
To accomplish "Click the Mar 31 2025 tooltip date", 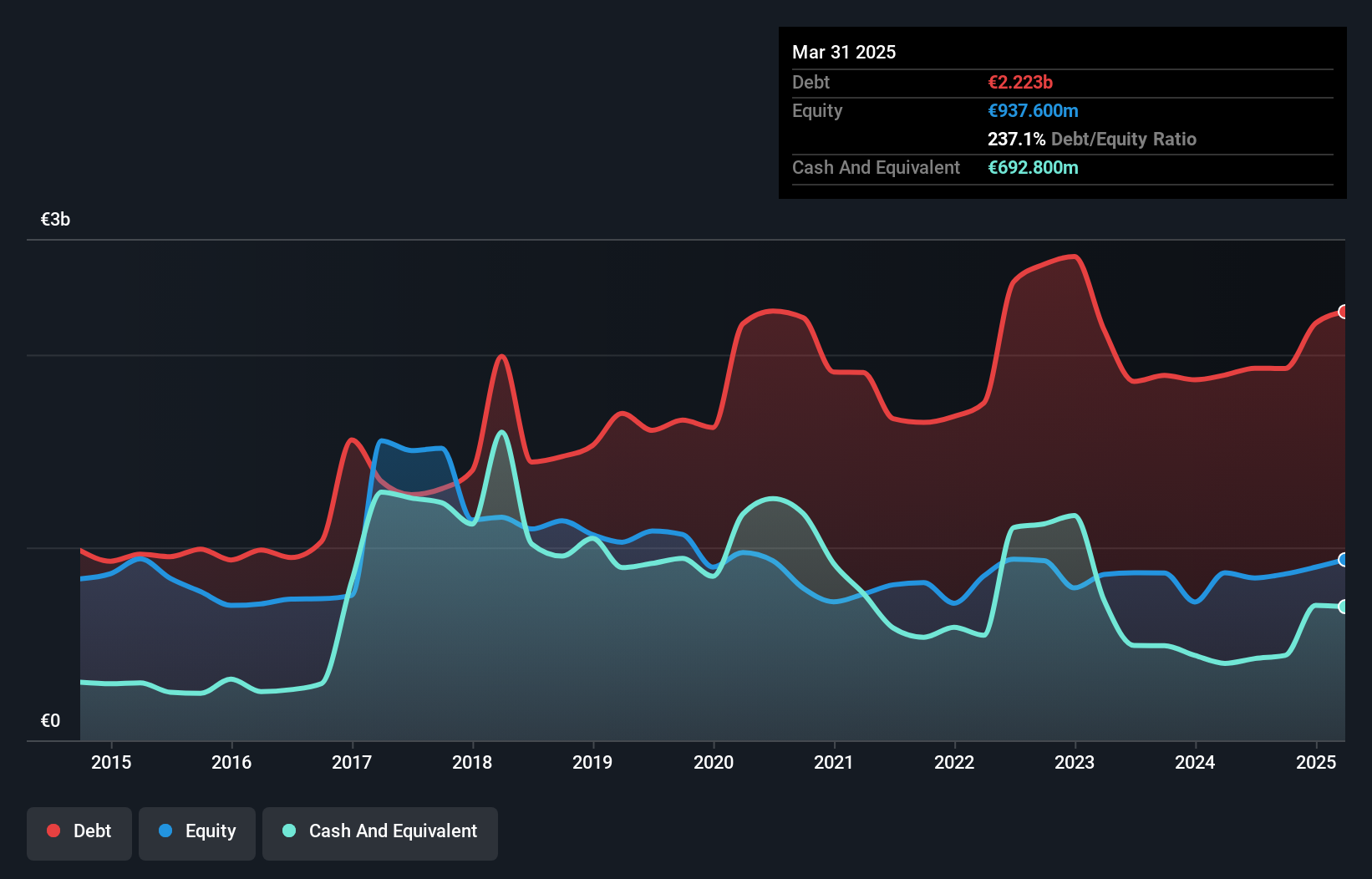I will click(844, 52).
